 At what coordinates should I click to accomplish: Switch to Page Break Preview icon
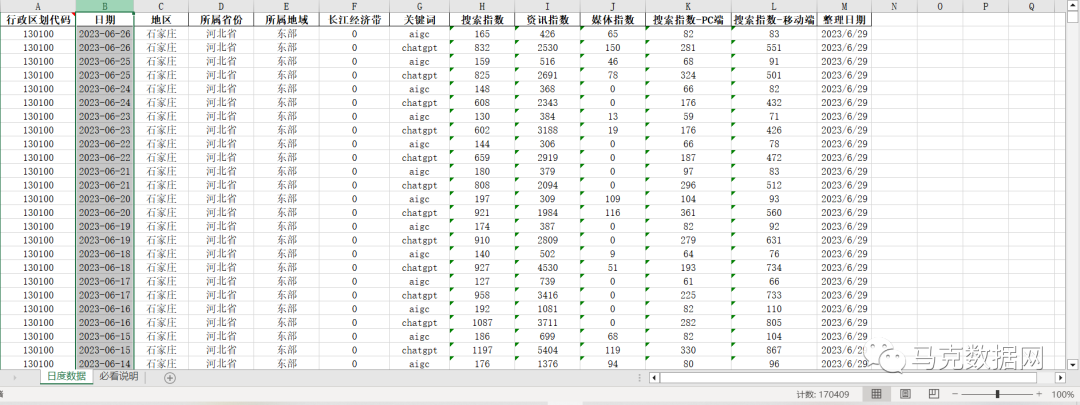933,393
